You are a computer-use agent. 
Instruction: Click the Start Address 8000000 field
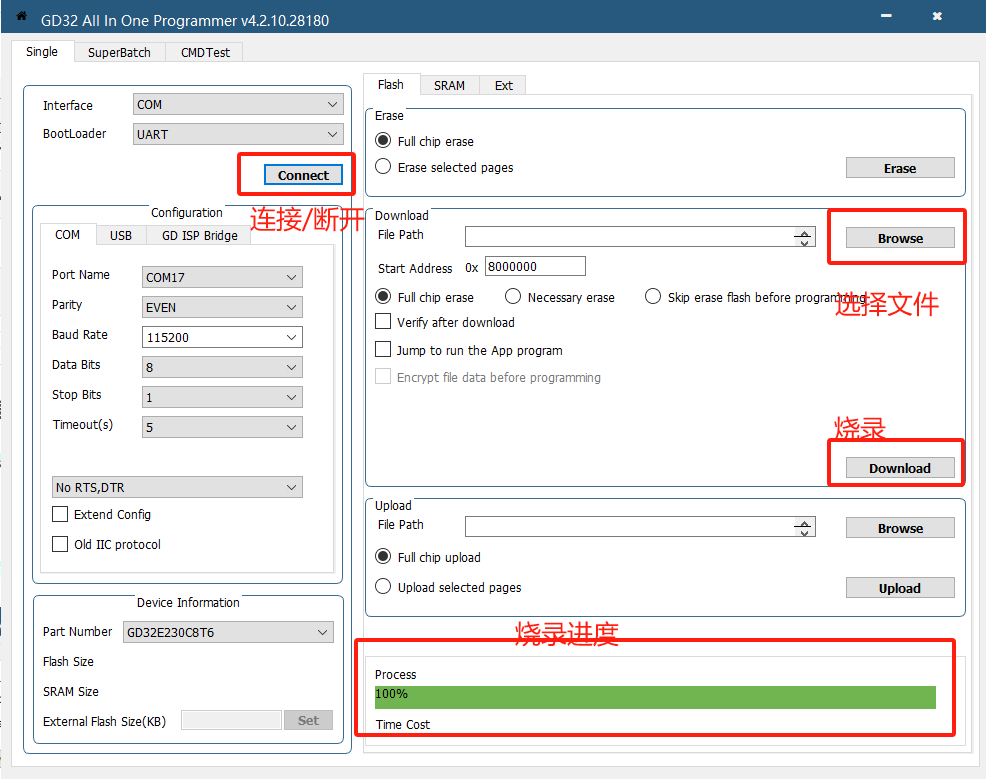[x=535, y=267]
